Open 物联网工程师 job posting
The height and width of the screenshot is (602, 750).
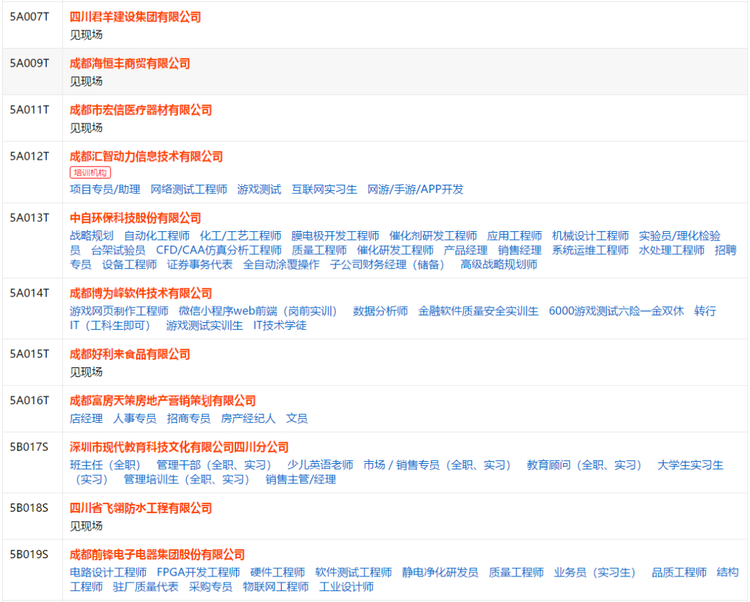point(276,587)
